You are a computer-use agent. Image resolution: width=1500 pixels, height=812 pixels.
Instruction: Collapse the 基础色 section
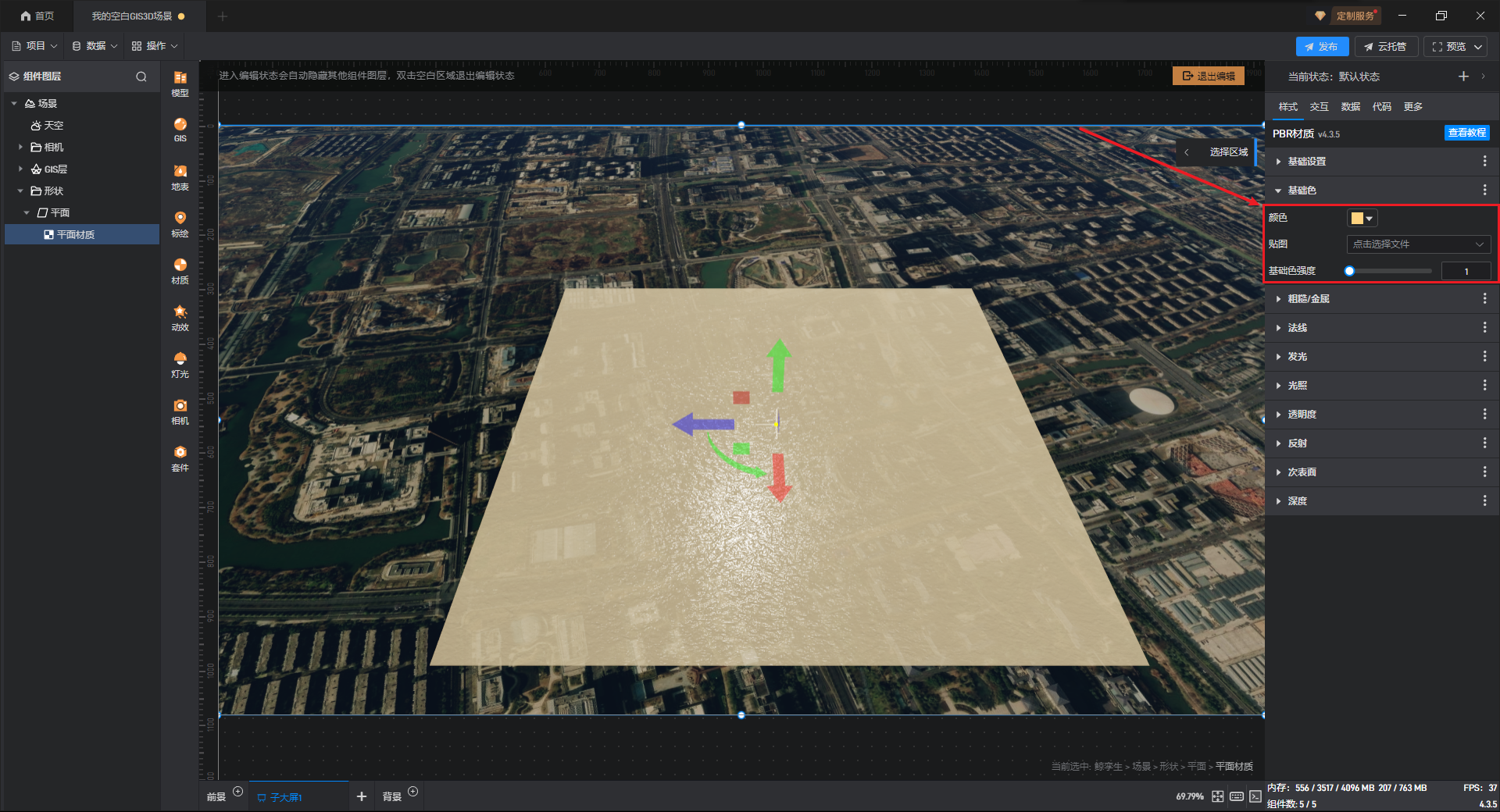coord(1278,191)
